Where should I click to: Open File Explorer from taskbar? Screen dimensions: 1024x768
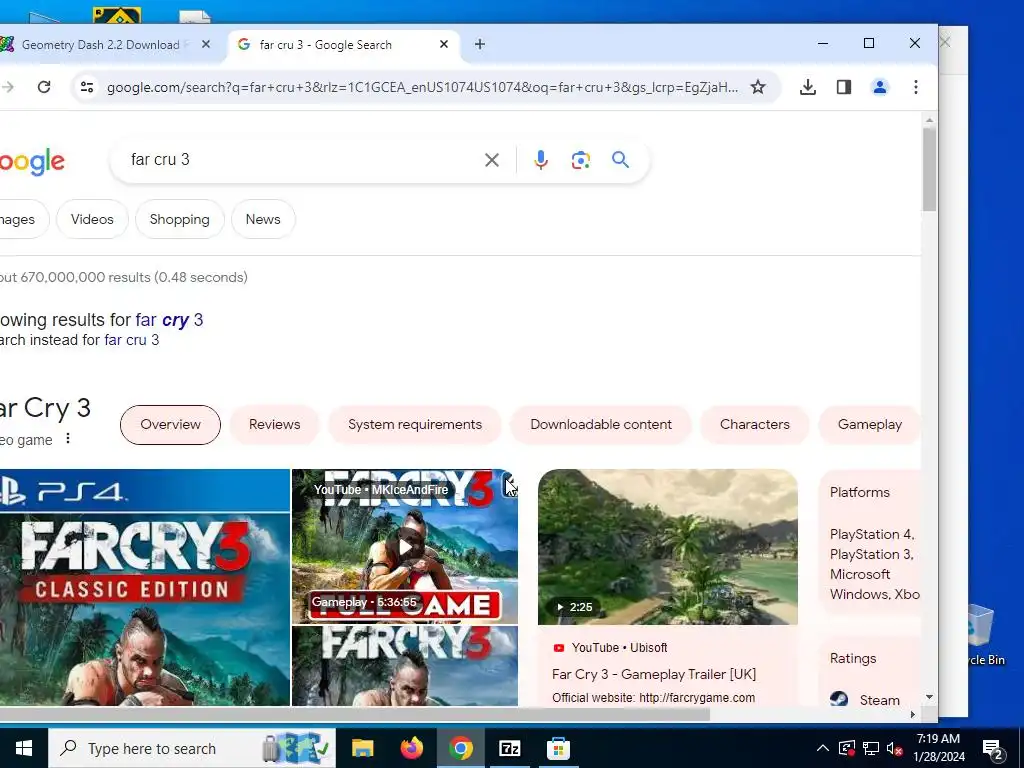point(362,748)
